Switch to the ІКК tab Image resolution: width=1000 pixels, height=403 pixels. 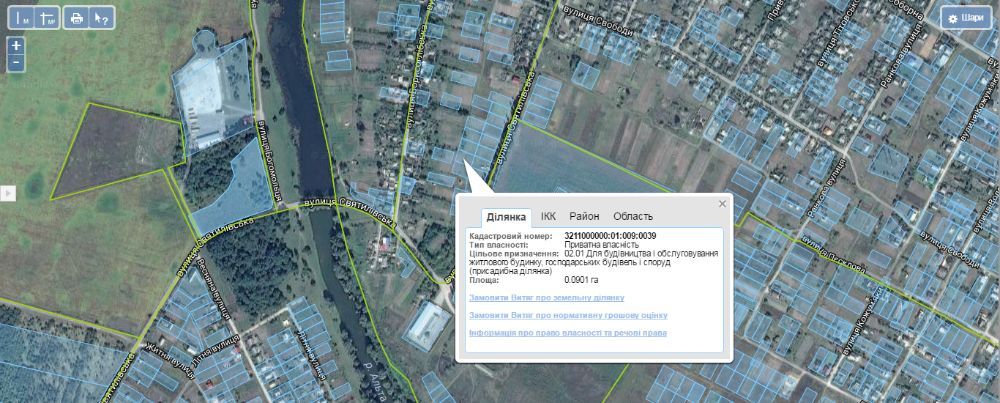[548, 216]
